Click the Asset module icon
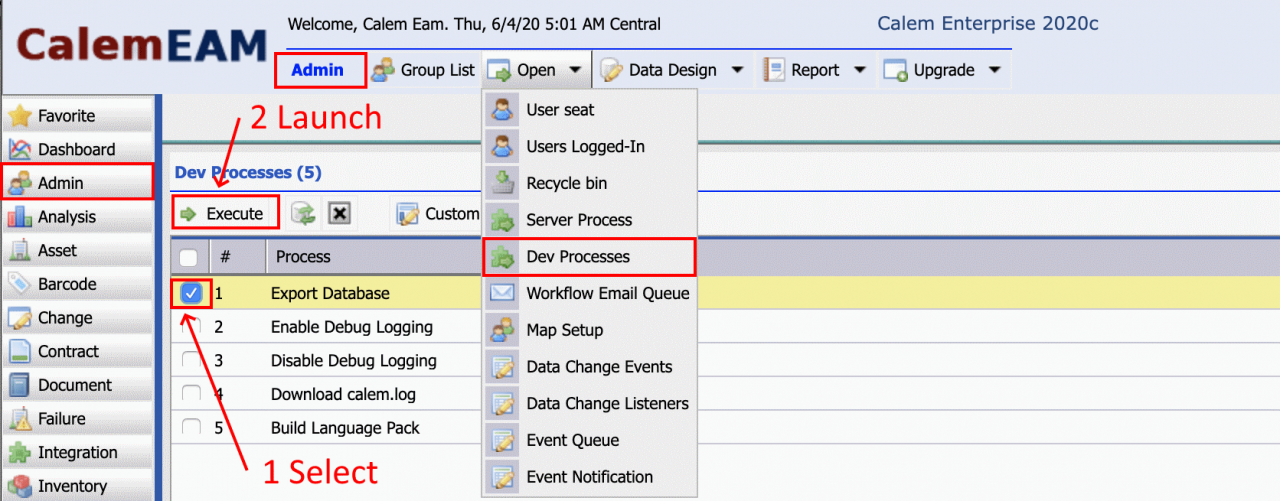Viewport: 1280px width, 501px height. 20,251
